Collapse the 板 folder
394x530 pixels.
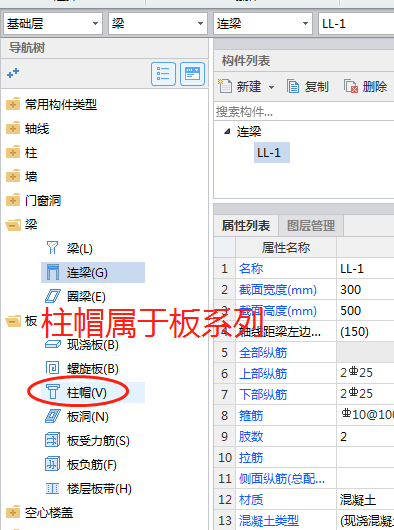pos(13,320)
